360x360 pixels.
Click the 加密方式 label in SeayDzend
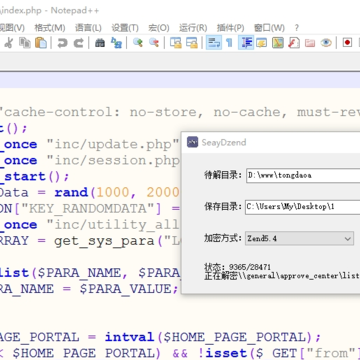pyautogui.click(x=223, y=238)
